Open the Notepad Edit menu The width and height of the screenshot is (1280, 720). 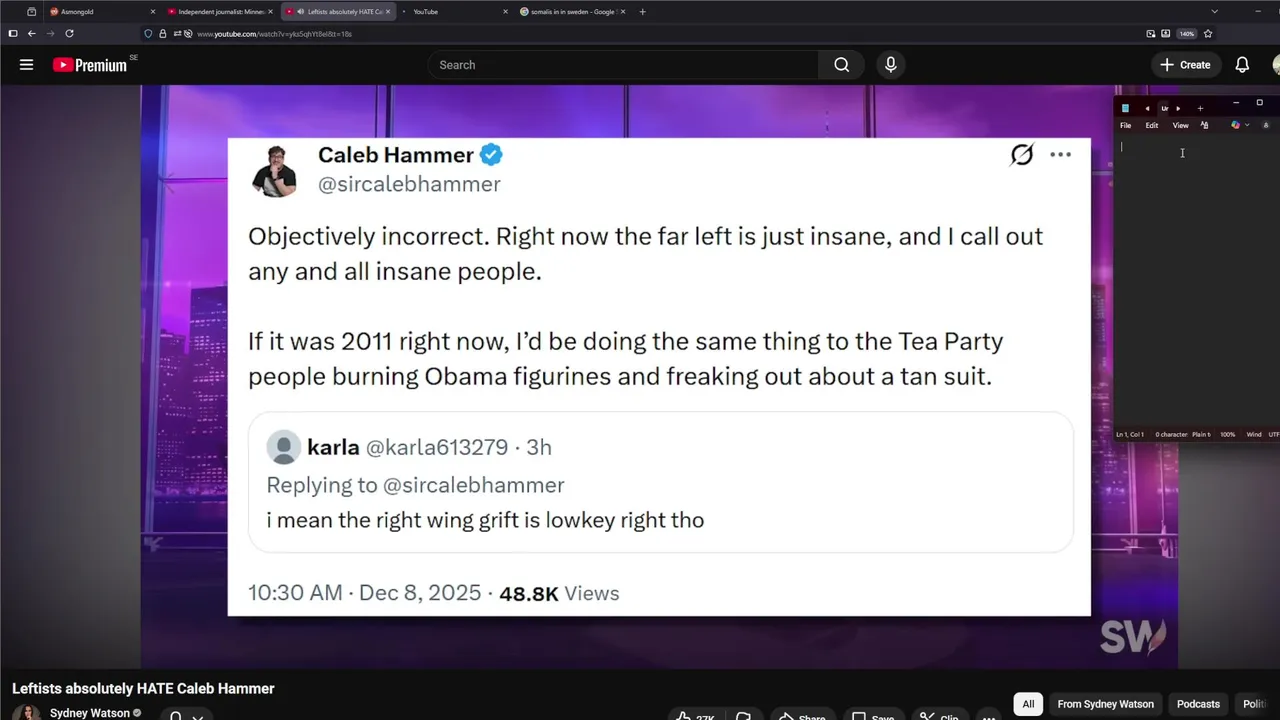[1152, 125]
